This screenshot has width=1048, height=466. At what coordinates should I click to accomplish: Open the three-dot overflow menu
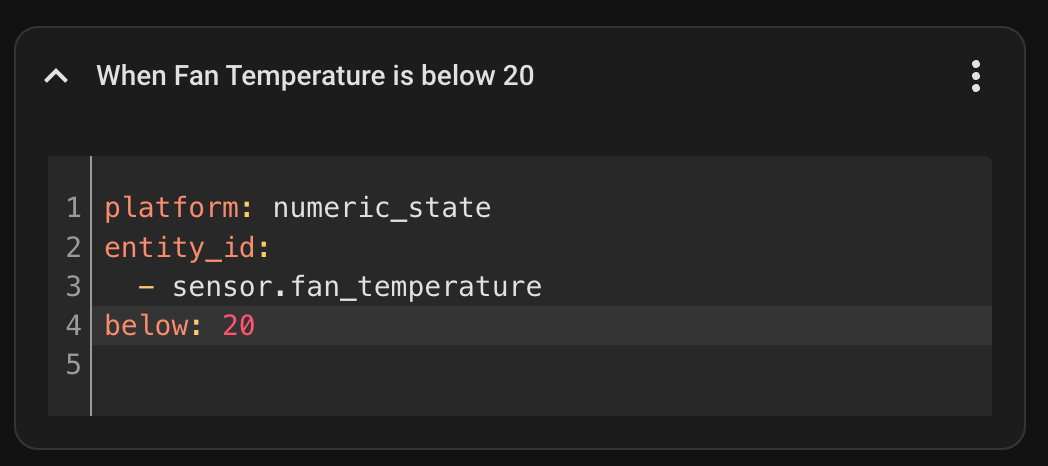tap(975, 76)
